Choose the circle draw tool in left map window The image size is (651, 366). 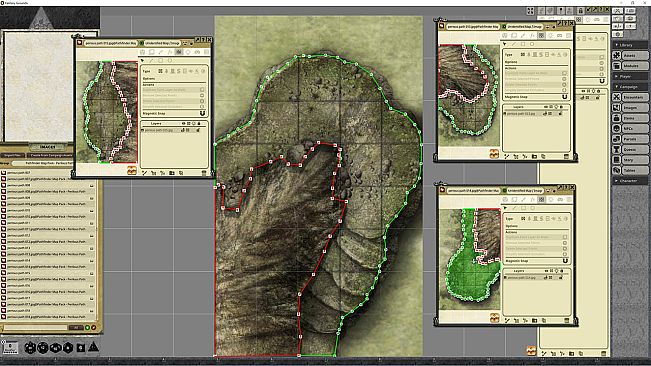coord(169,61)
